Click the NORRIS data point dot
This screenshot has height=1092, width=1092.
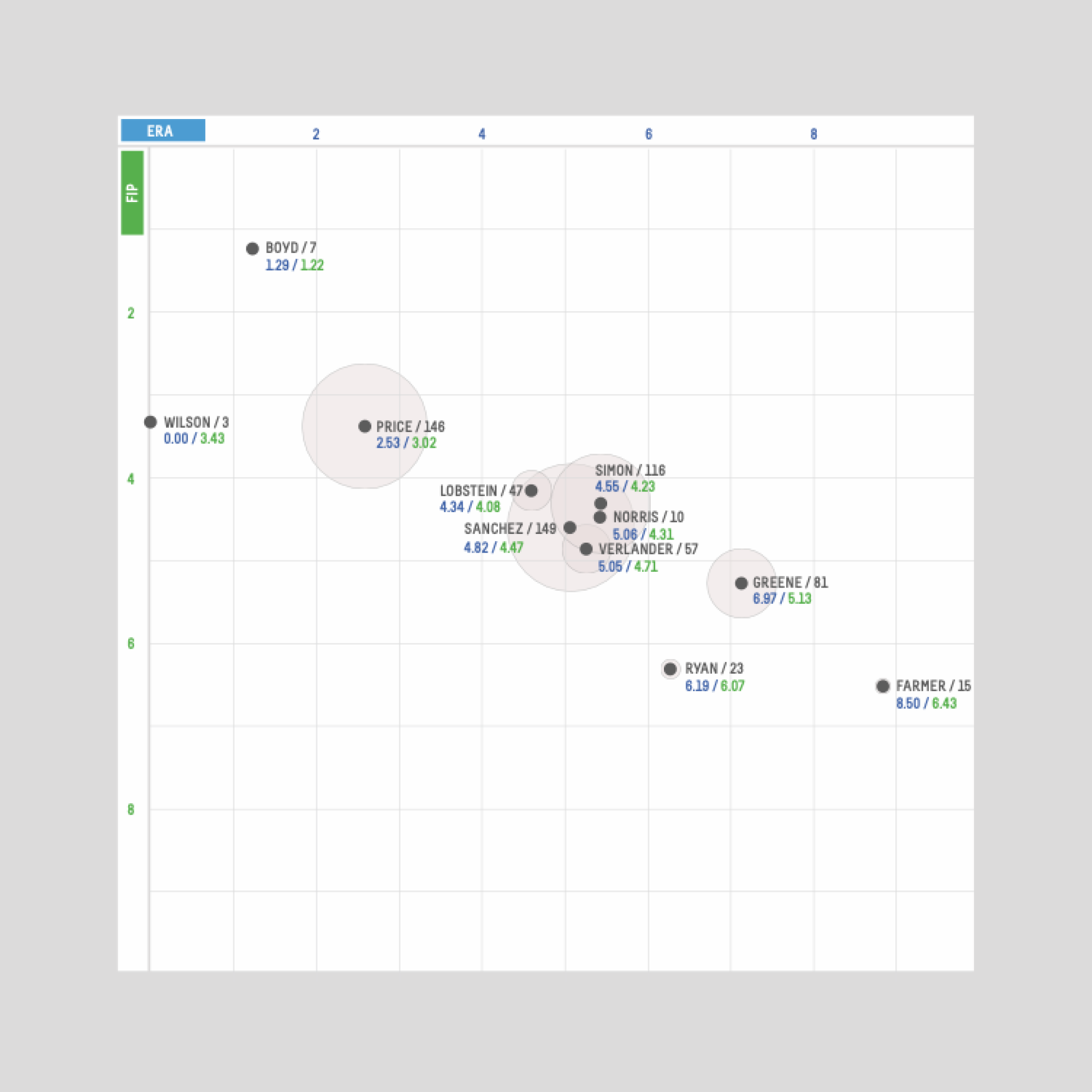(x=600, y=517)
